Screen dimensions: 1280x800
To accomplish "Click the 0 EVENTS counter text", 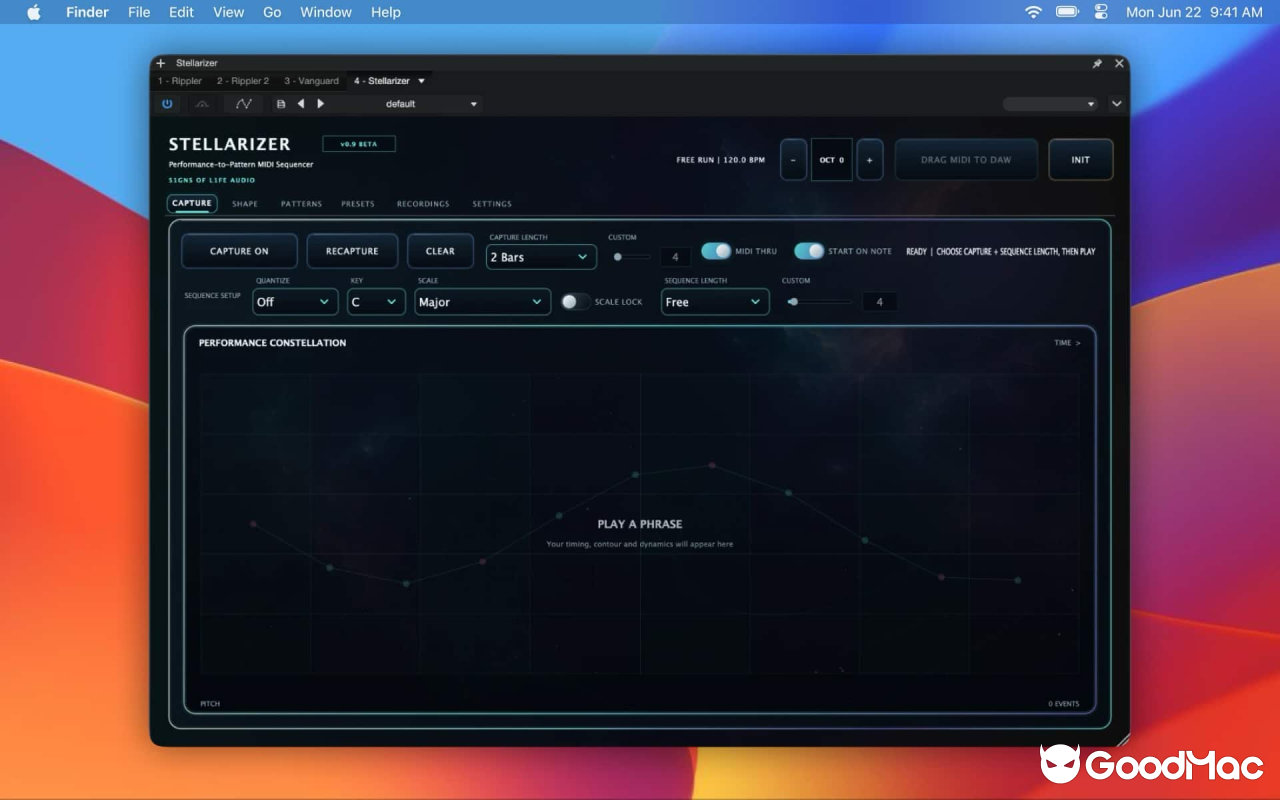I will (1064, 704).
